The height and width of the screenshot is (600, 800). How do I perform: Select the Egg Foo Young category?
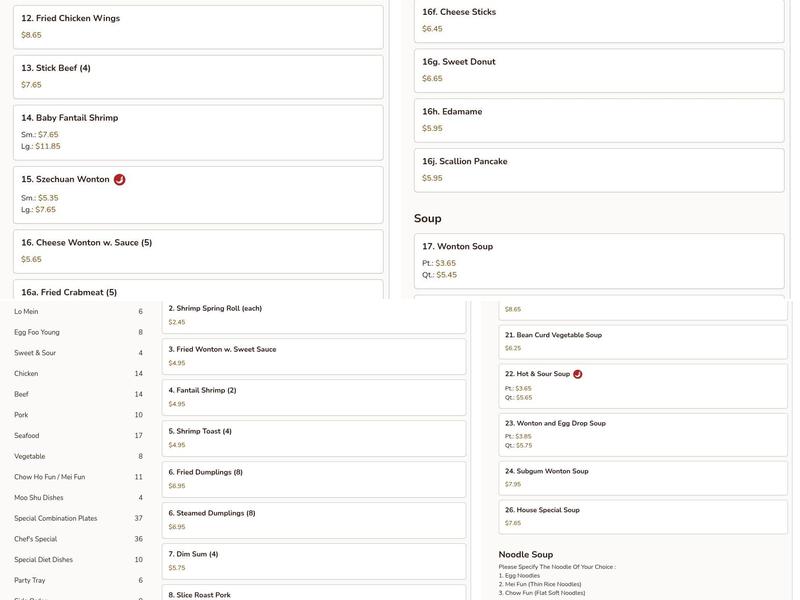[37, 332]
